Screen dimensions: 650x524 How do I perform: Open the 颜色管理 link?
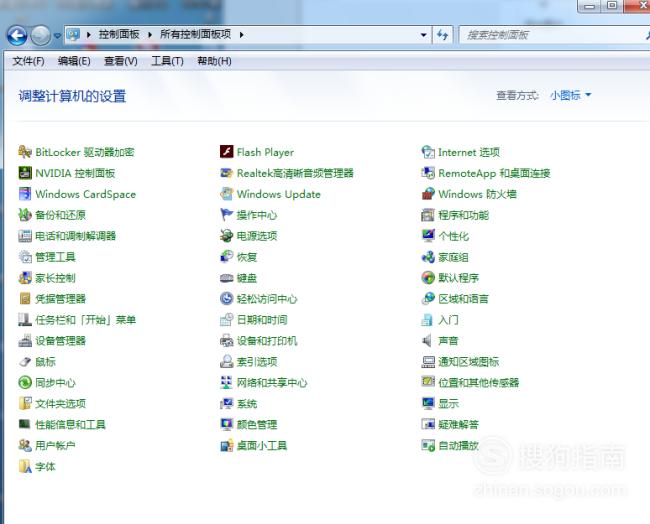point(257,425)
